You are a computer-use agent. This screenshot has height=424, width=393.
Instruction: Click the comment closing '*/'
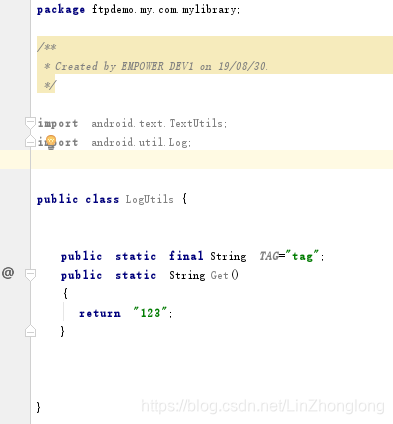pos(50,85)
